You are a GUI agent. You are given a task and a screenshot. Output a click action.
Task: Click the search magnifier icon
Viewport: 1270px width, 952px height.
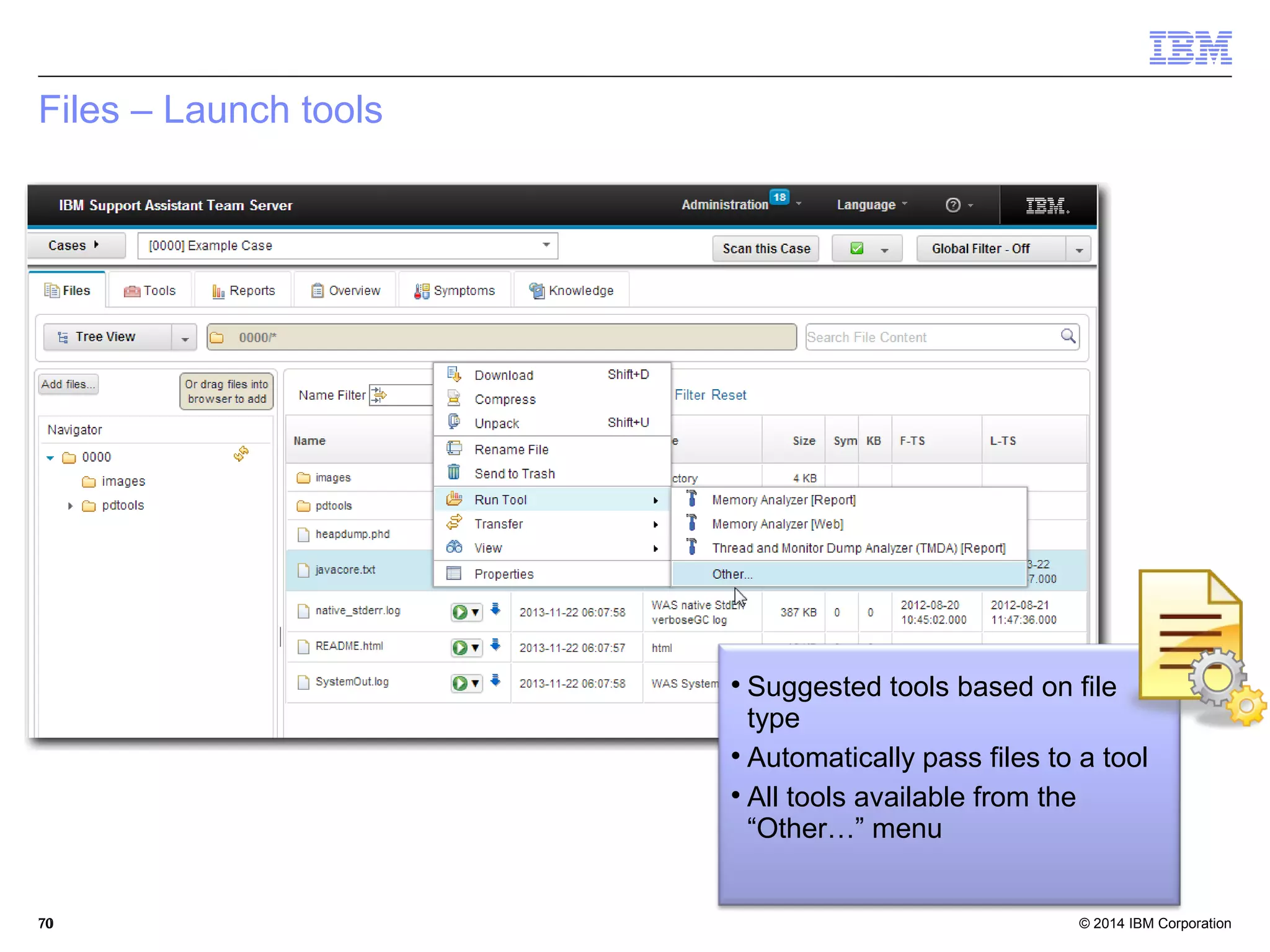coord(1068,336)
